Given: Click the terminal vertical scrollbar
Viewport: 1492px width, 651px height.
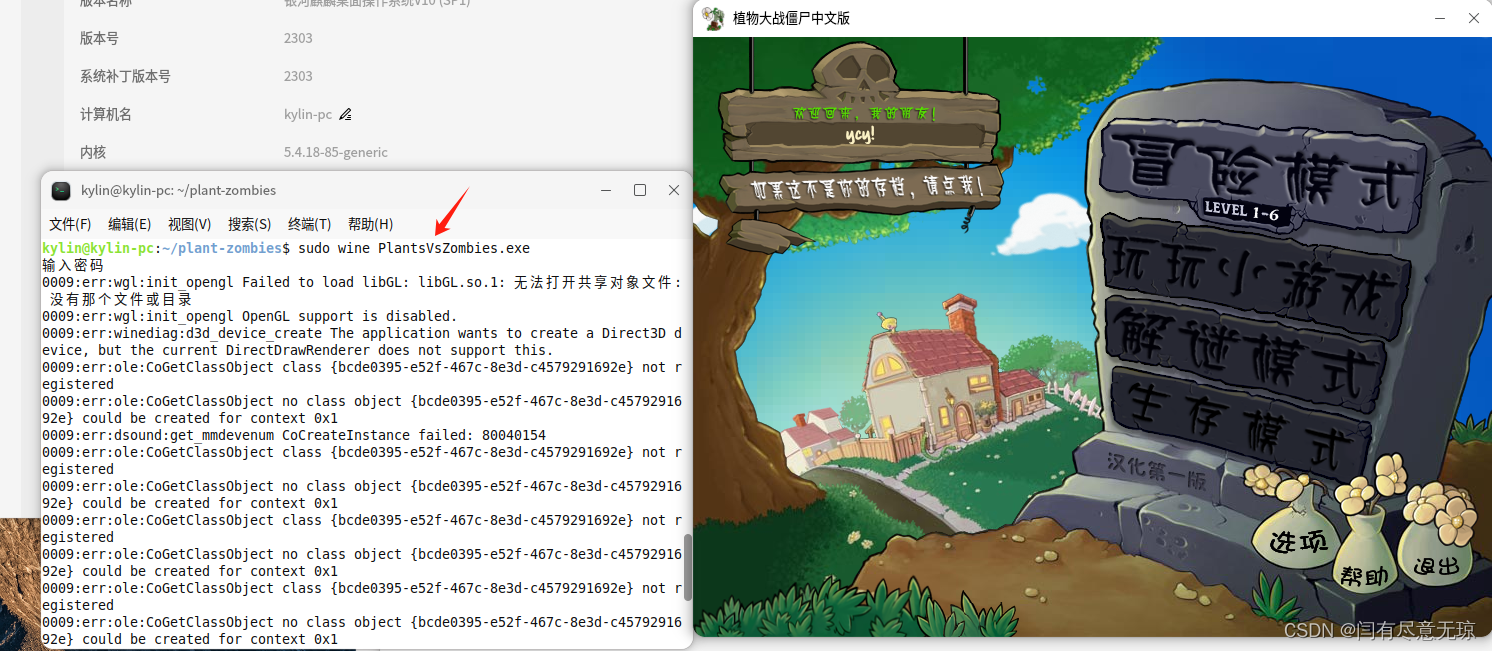Looking at the screenshot, I should (x=687, y=565).
